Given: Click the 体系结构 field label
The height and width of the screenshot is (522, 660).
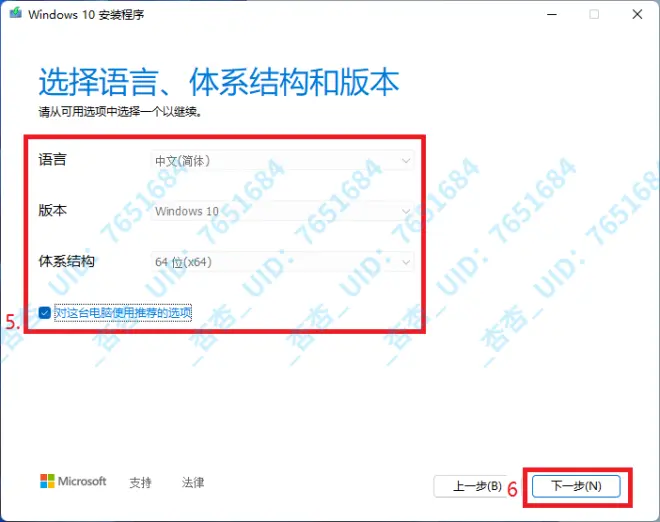Looking at the screenshot, I should pyautogui.click(x=67, y=261).
